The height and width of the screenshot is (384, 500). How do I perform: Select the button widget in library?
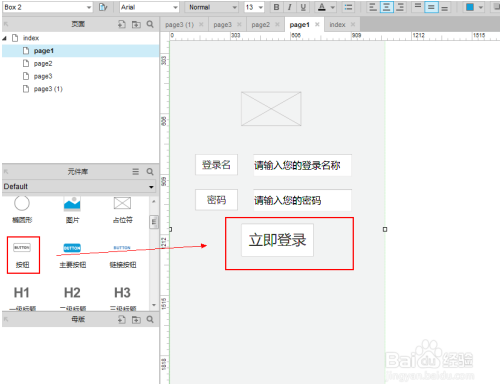[22, 255]
